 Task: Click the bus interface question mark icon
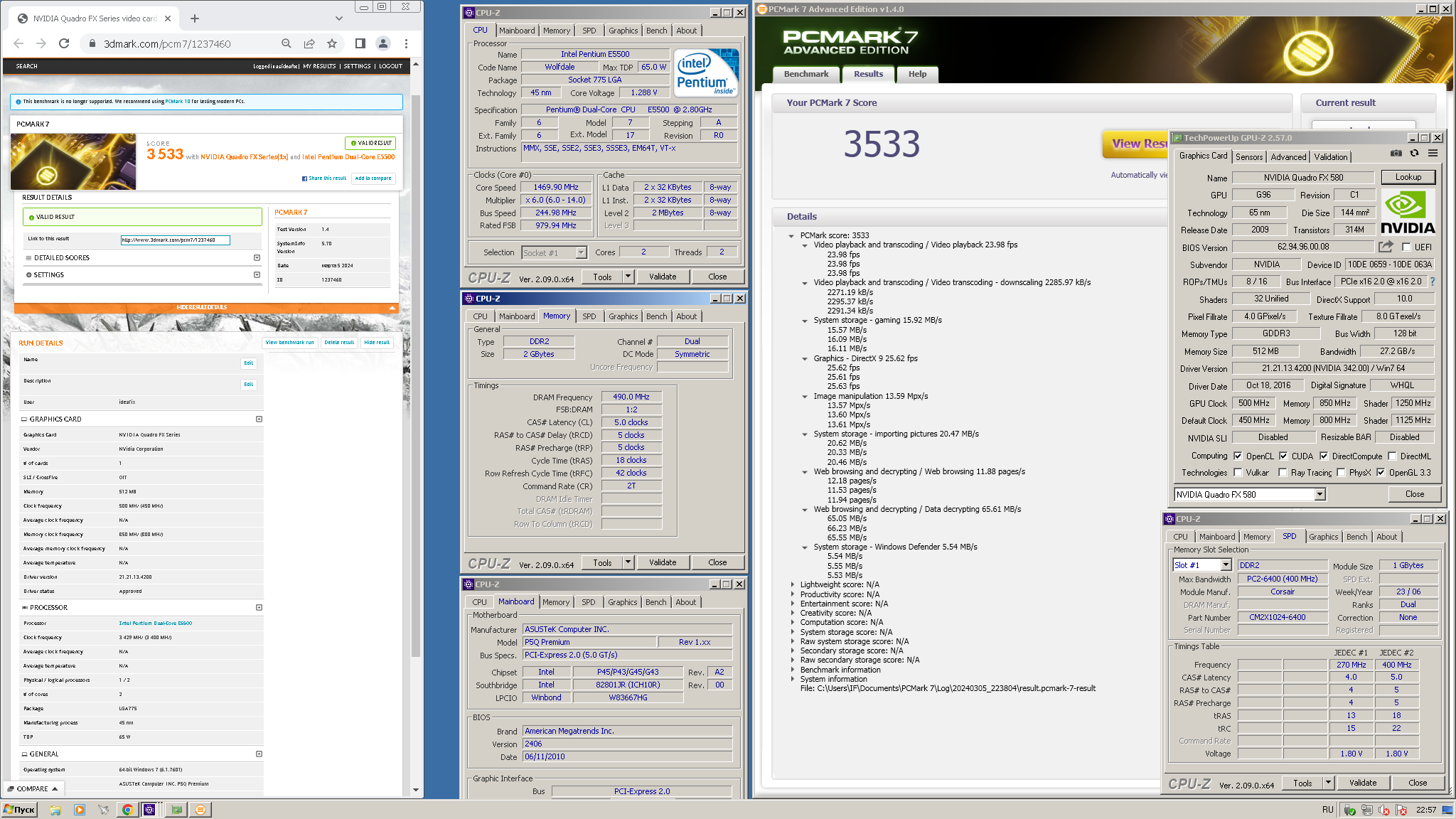pos(1432,282)
